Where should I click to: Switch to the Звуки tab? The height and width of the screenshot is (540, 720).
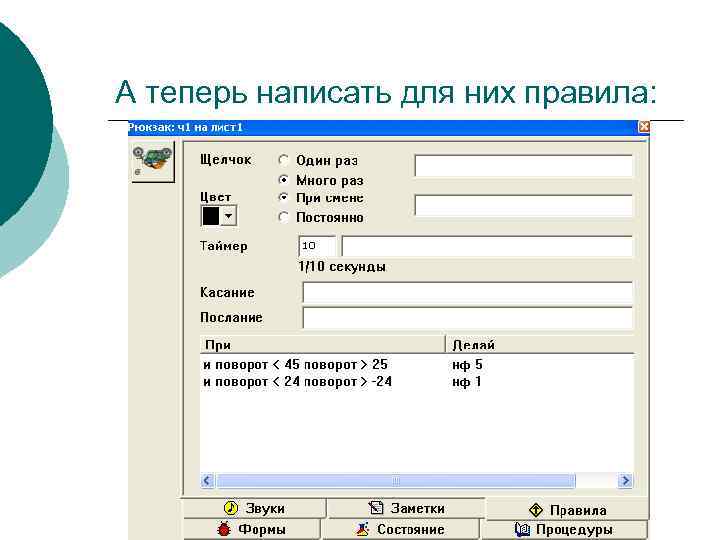254,508
